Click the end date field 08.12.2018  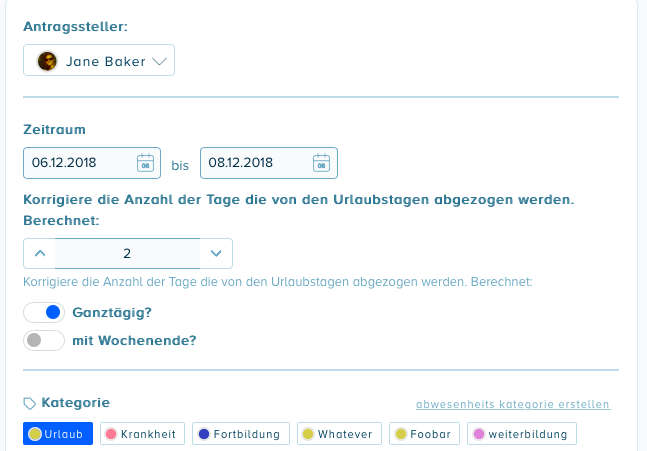pos(269,163)
